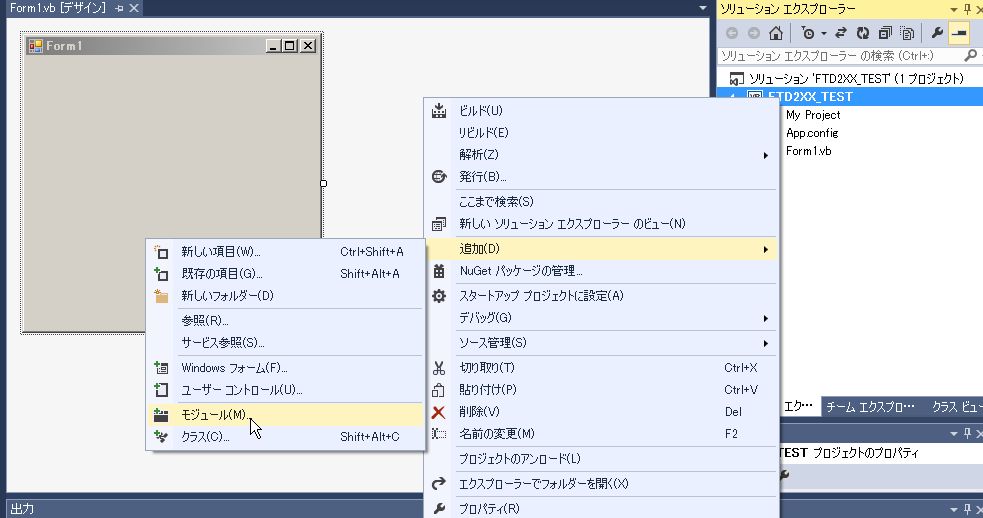
Task: Click the Windows フォーム(F)... icon
Action: click(161, 368)
